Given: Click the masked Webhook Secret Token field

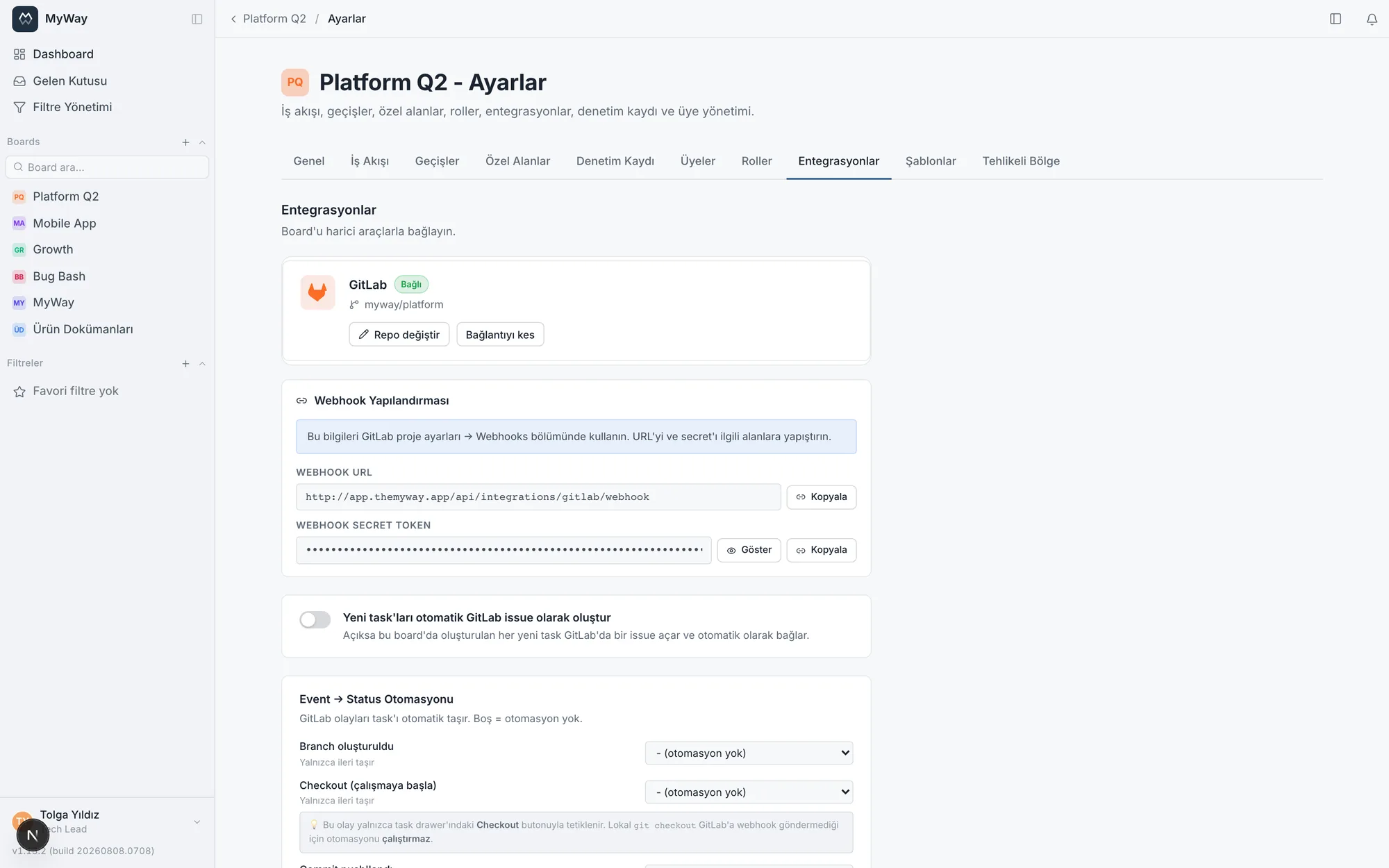Looking at the screenshot, I should (504, 550).
